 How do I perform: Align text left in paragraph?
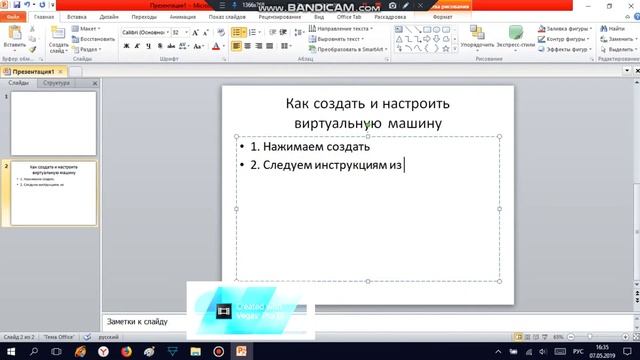click(x=236, y=46)
